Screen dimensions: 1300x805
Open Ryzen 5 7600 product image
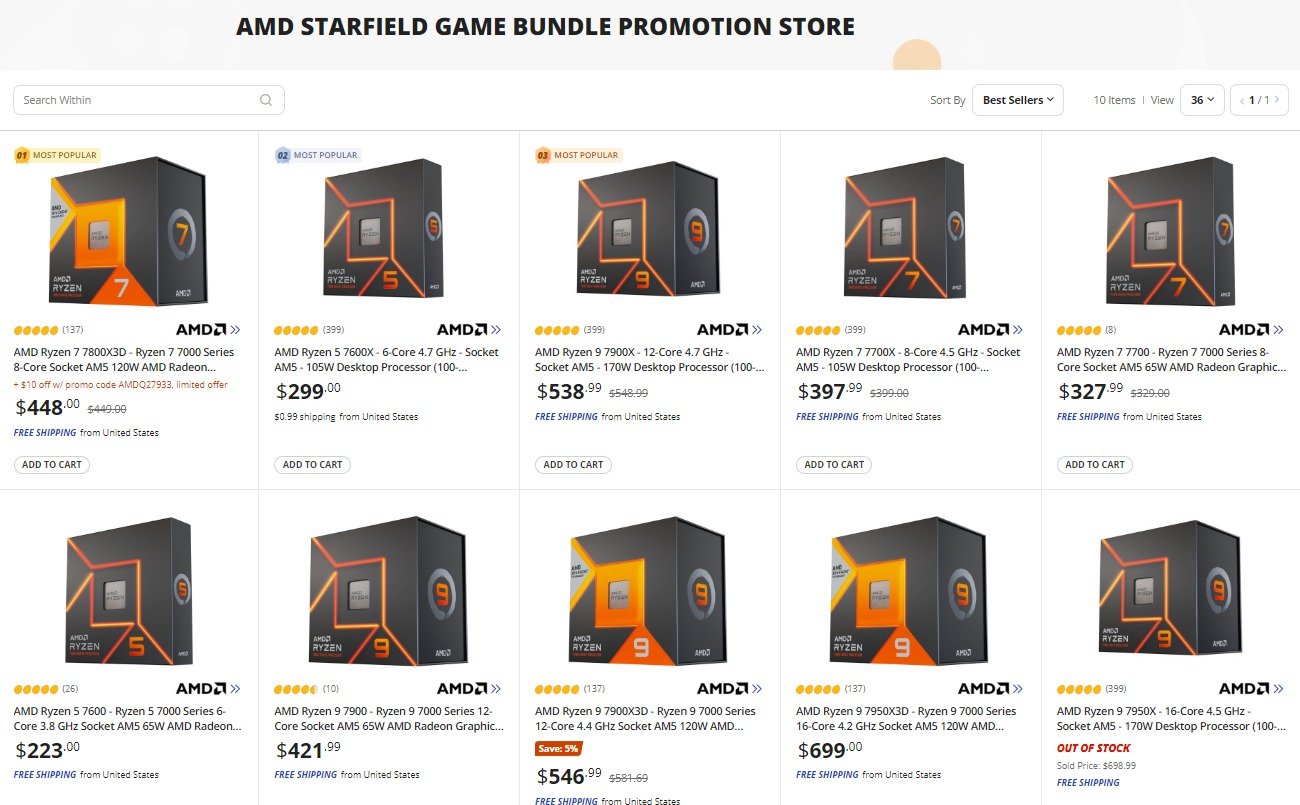pos(128,592)
